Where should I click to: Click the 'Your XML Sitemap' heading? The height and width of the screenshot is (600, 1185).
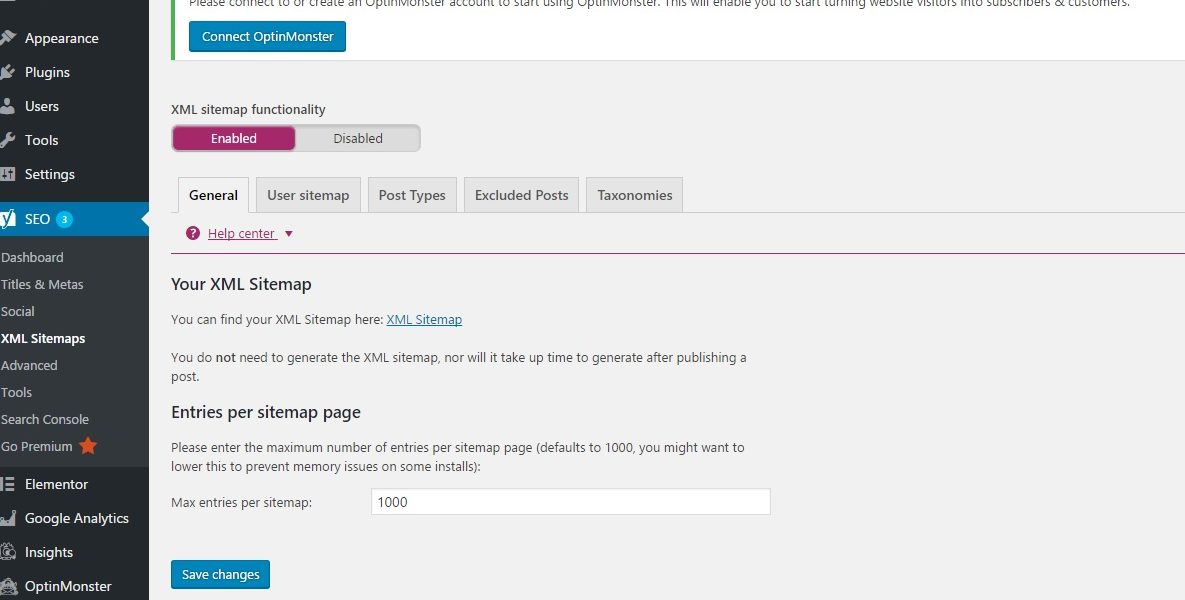click(241, 284)
